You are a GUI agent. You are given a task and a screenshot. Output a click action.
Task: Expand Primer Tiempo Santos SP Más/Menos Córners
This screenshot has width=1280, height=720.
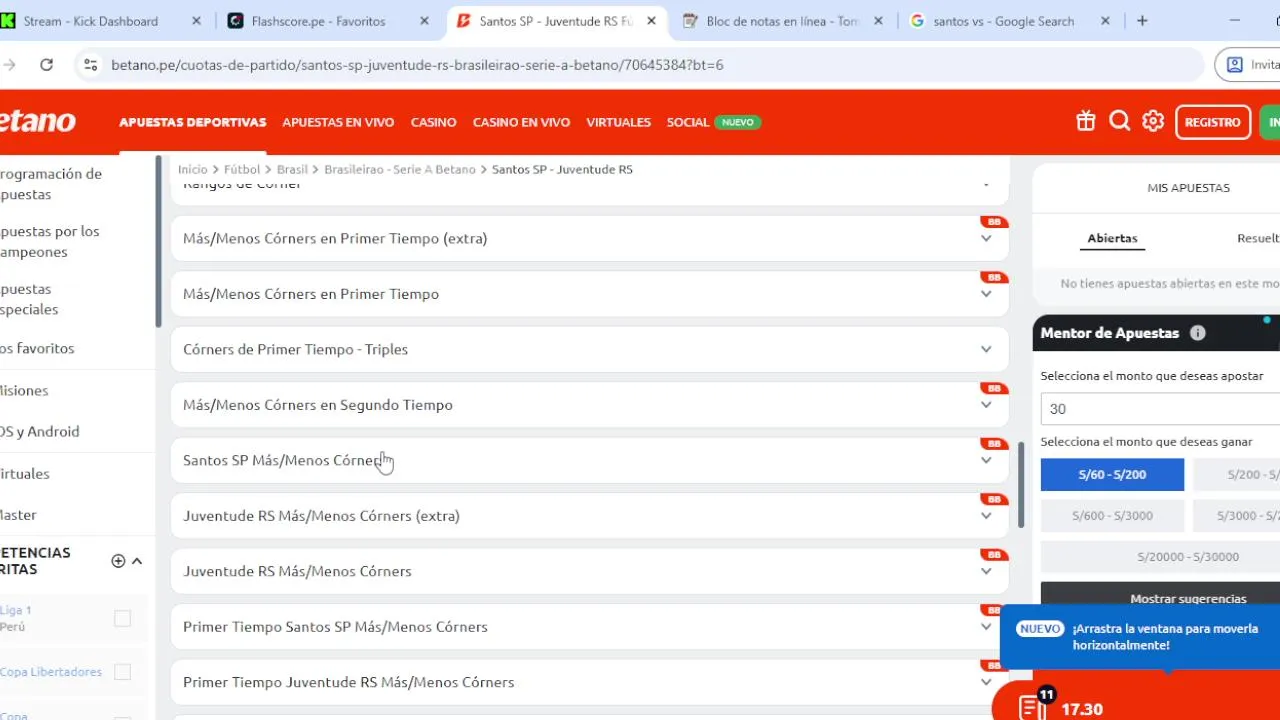tap(590, 627)
